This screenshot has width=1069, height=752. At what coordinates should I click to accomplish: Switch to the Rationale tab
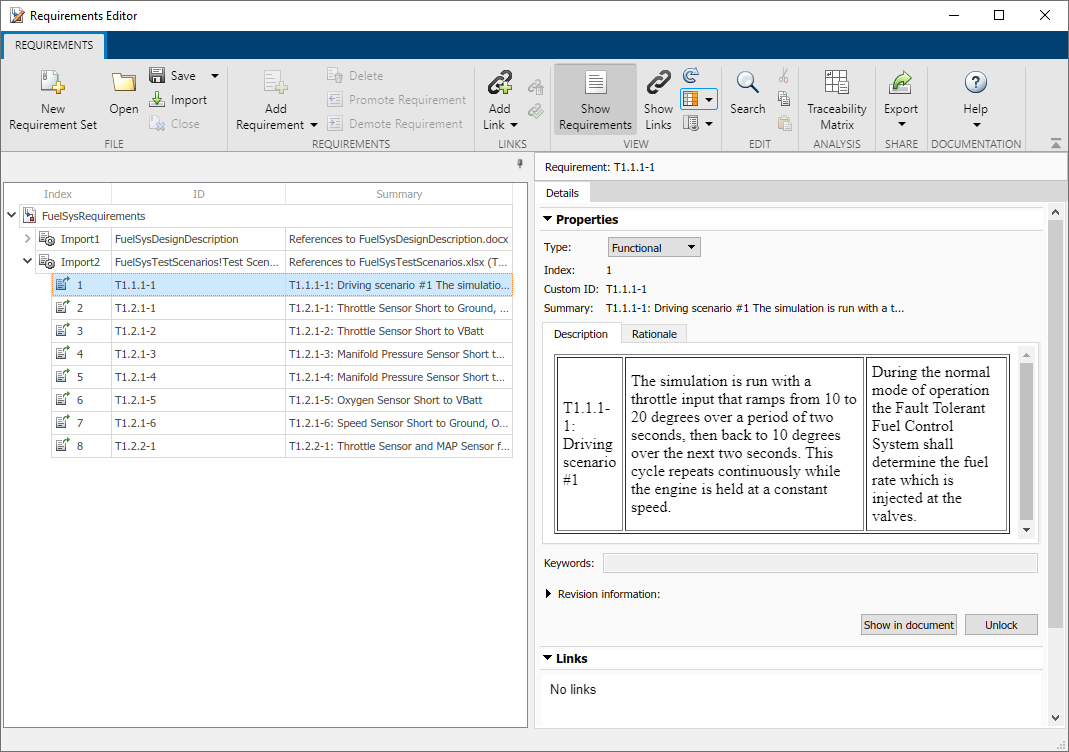pyautogui.click(x=654, y=334)
